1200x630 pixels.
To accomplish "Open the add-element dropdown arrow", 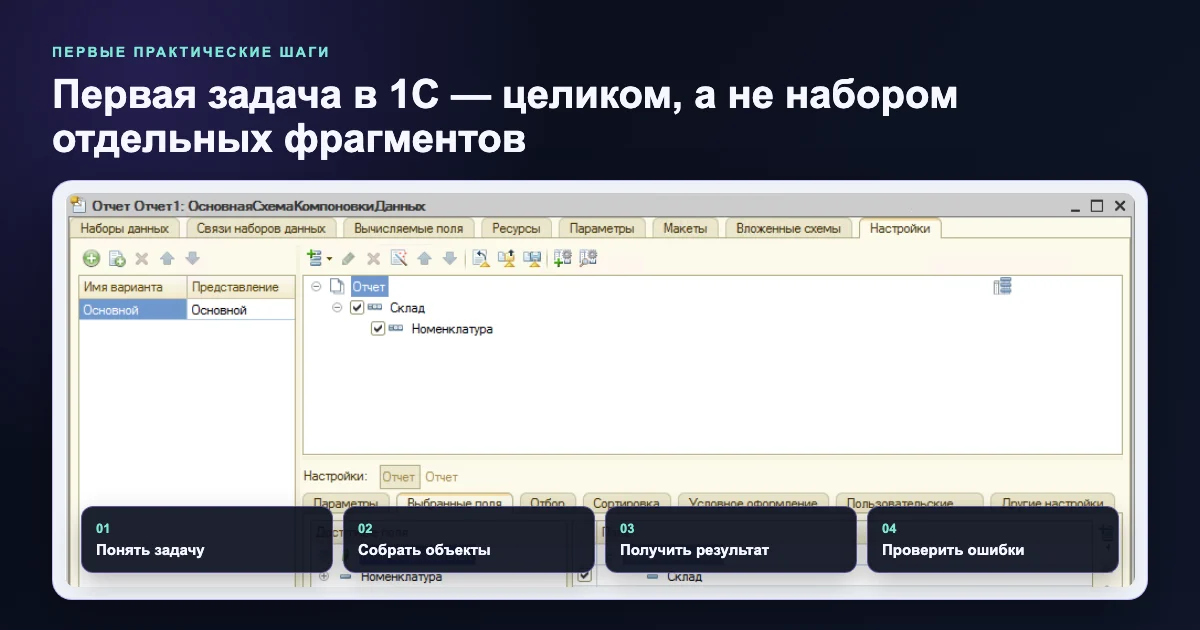I will (327, 259).
